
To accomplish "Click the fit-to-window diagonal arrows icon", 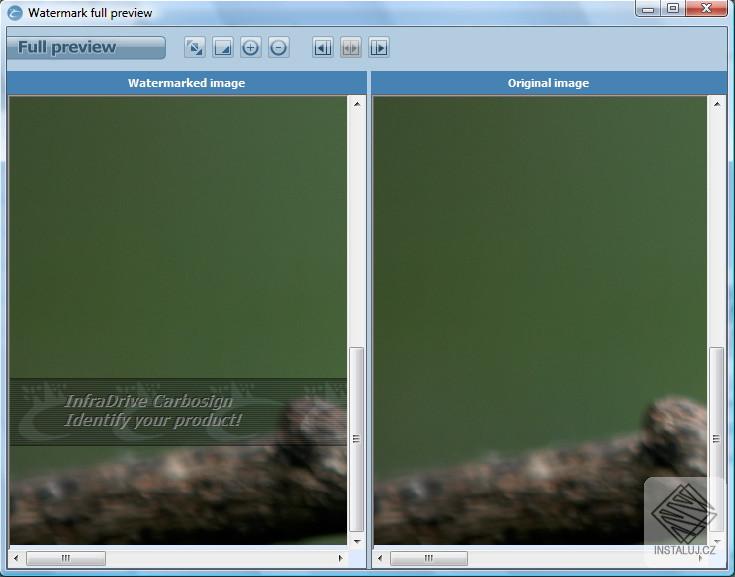I will click(194, 47).
